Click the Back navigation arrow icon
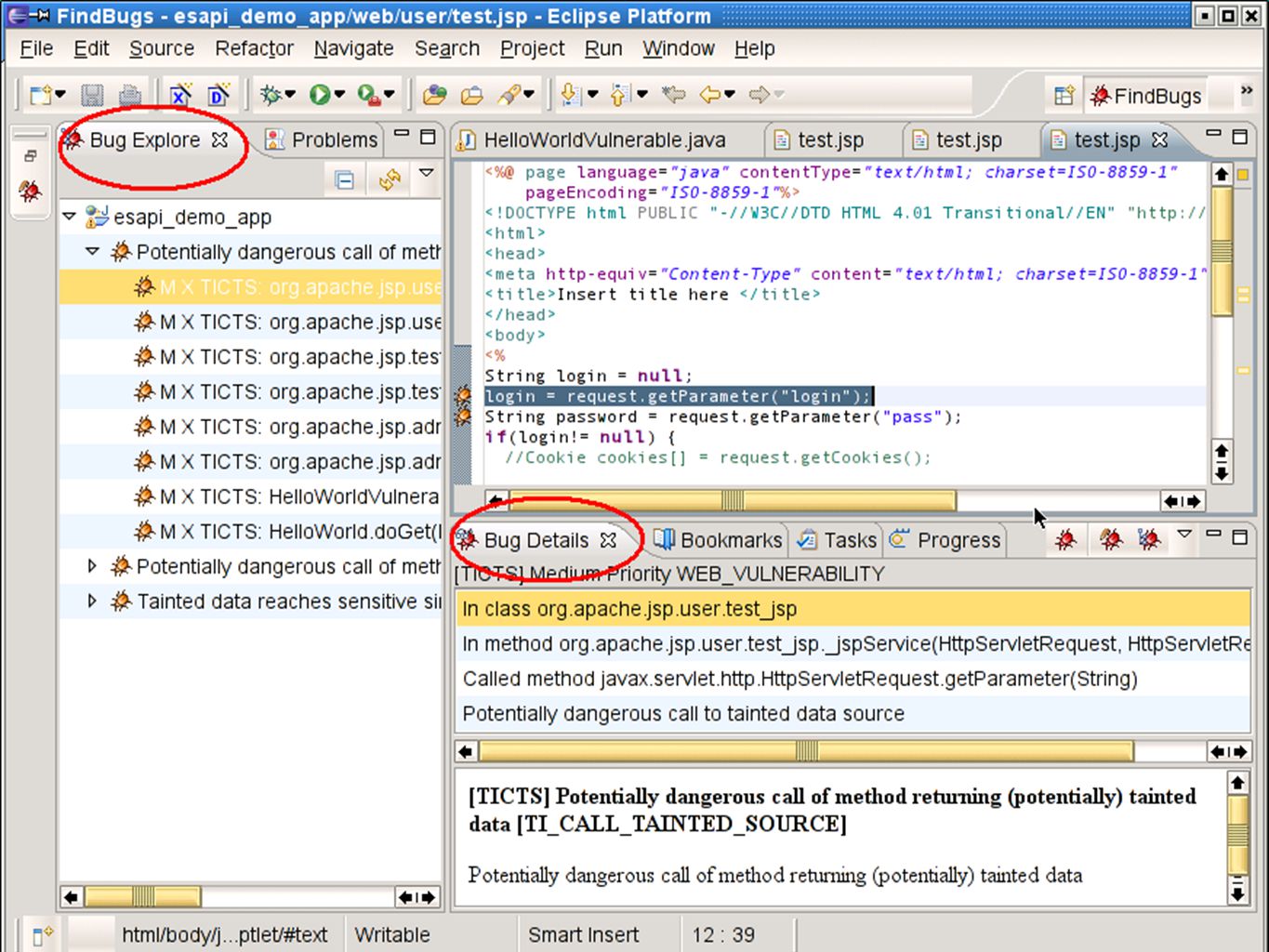Image resolution: width=1269 pixels, height=952 pixels. [x=710, y=95]
